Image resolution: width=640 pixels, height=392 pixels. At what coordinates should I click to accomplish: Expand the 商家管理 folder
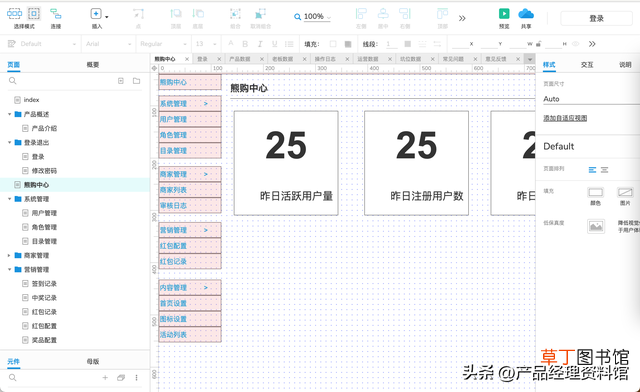click(x=9, y=256)
